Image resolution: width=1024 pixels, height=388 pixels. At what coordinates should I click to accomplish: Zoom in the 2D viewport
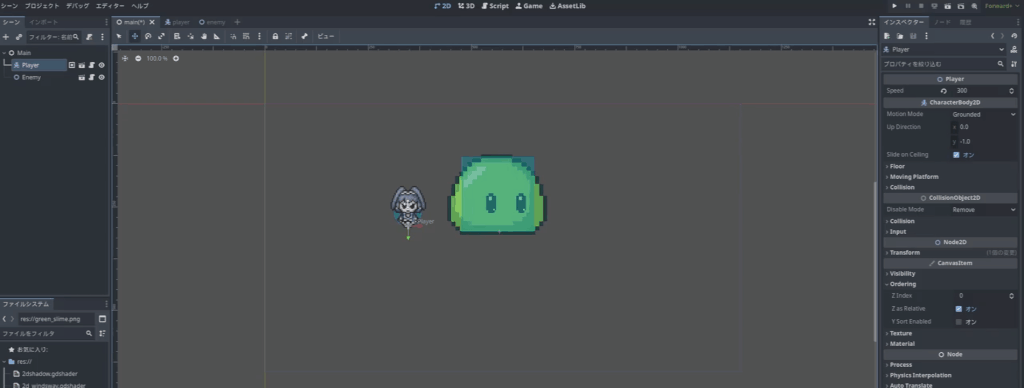click(x=176, y=58)
